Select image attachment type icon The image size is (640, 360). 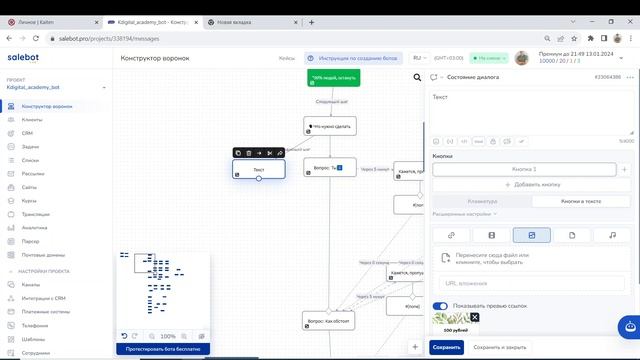point(531,235)
